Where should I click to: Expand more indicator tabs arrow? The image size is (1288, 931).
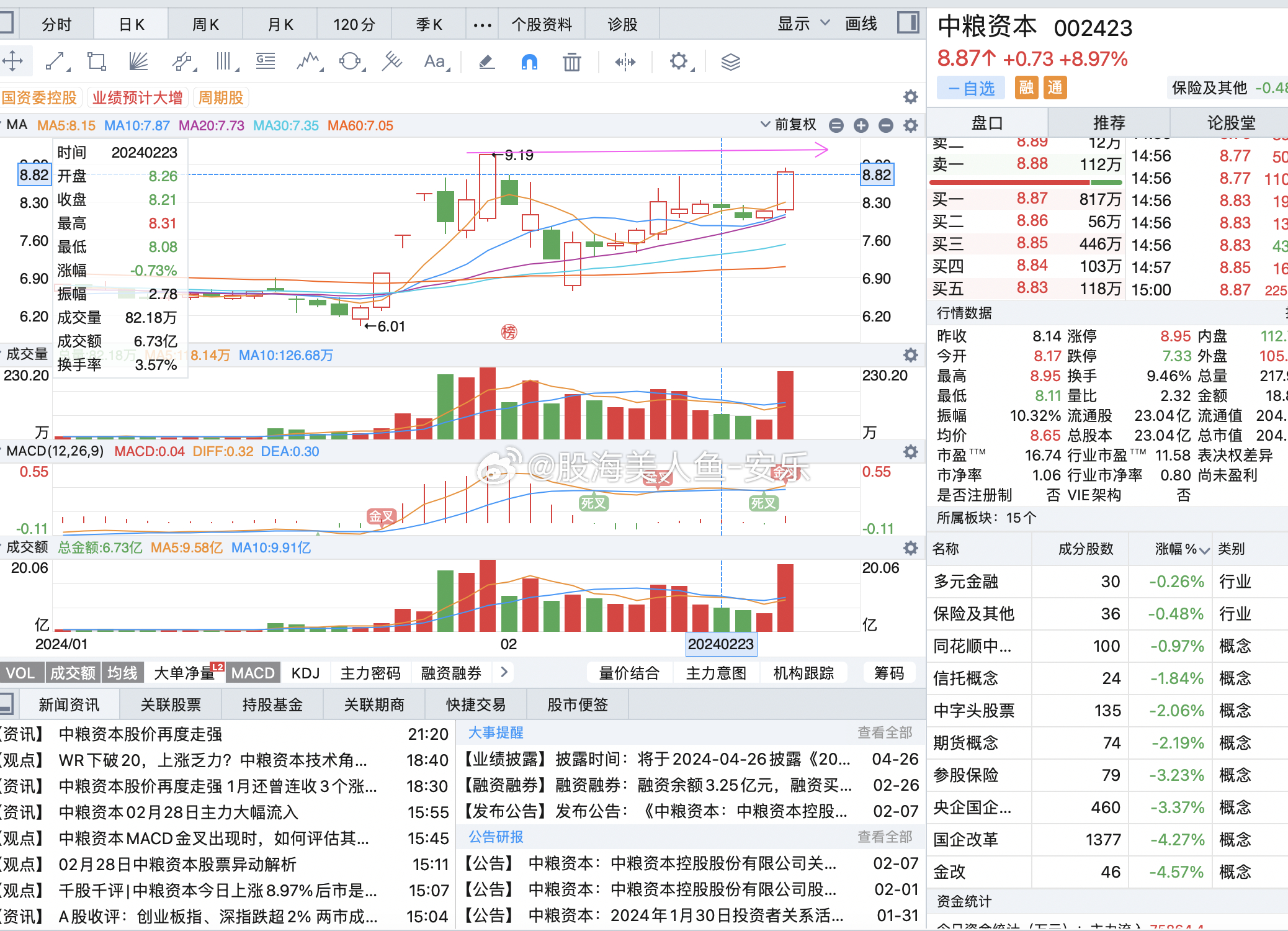click(x=504, y=672)
